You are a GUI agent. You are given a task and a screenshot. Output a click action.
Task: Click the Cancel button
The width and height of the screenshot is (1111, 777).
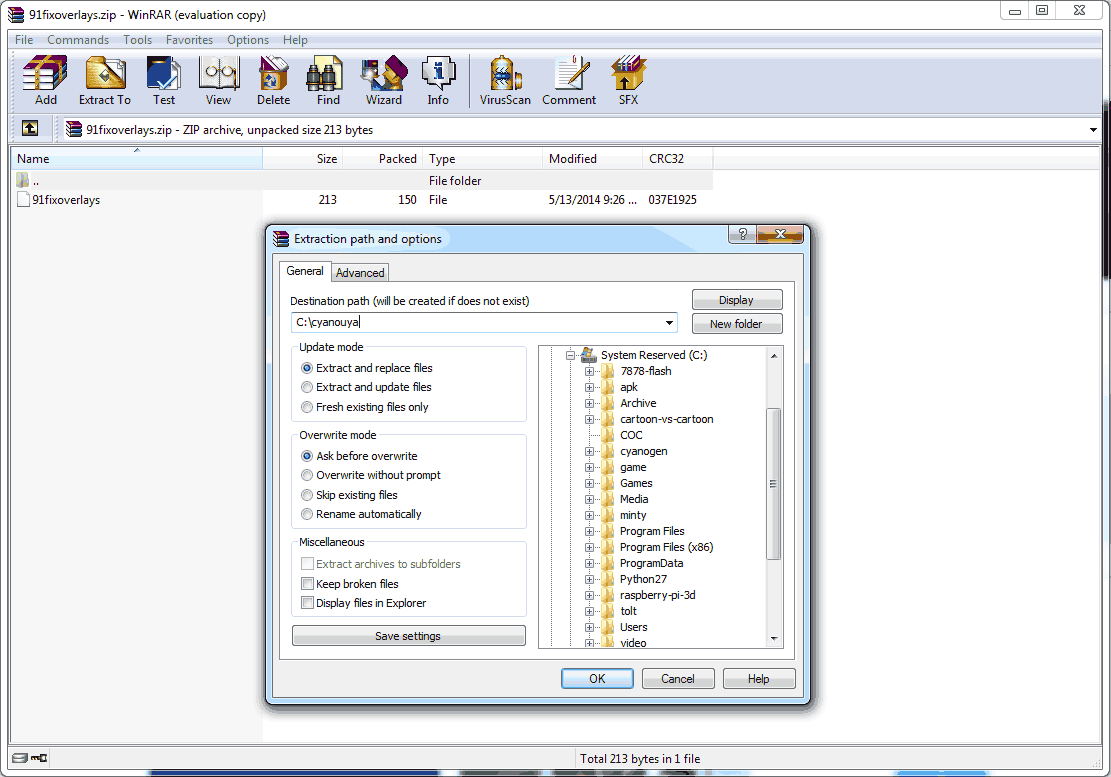coord(678,679)
